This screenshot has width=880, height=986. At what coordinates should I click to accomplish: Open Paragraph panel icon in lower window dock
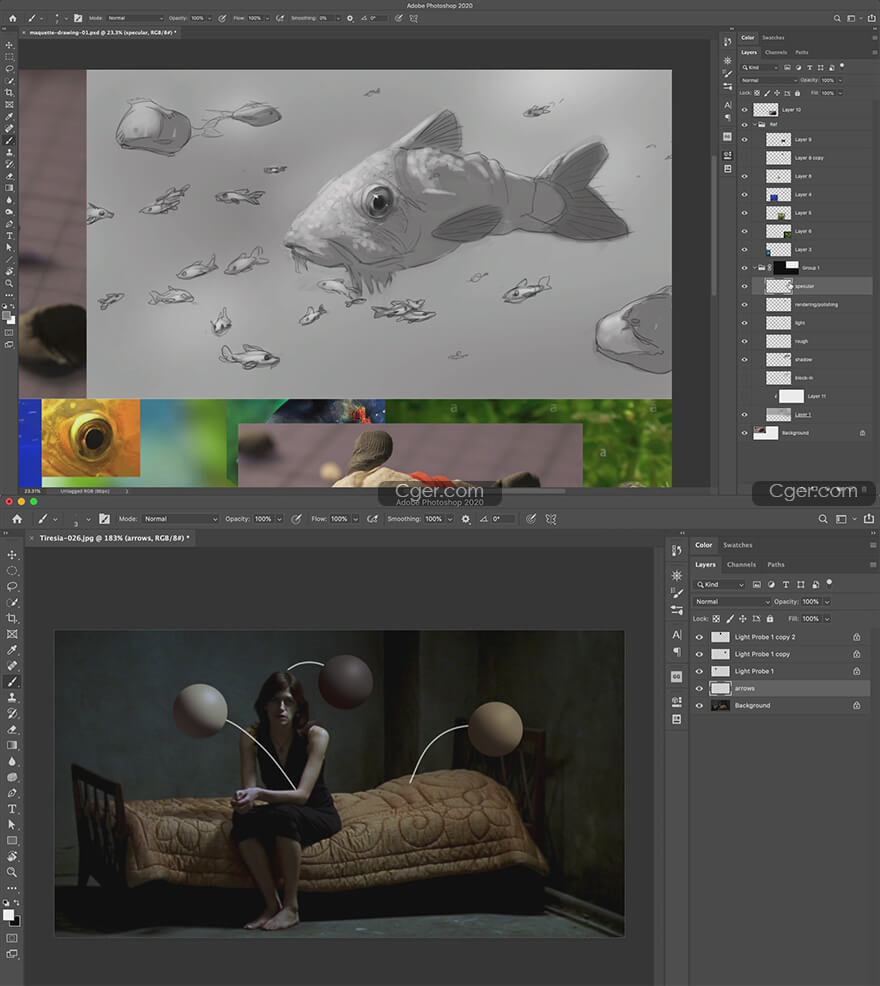point(677,651)
